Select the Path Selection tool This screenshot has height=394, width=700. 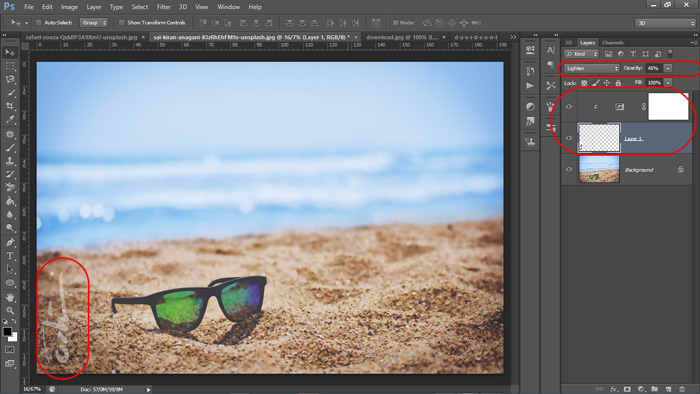10,270
